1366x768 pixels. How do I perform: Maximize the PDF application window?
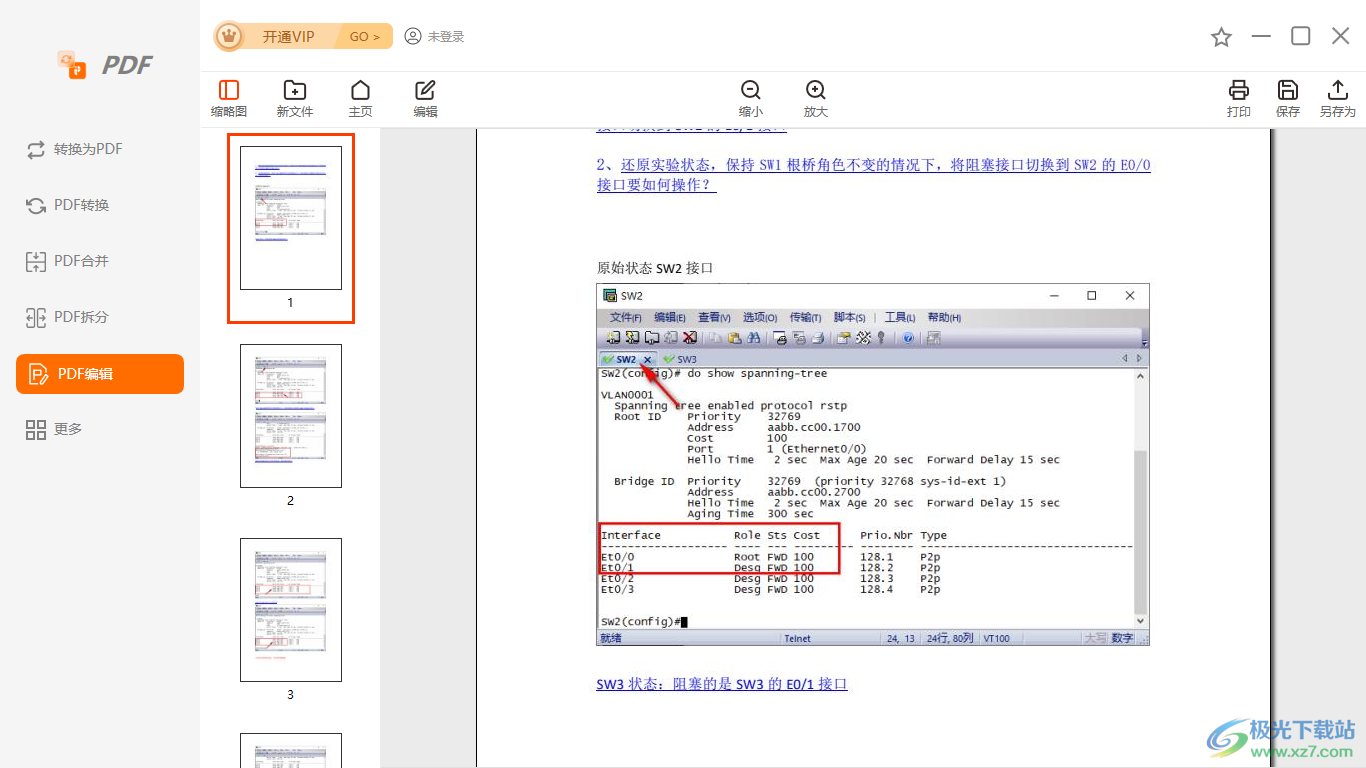[x=1301, y=36]
